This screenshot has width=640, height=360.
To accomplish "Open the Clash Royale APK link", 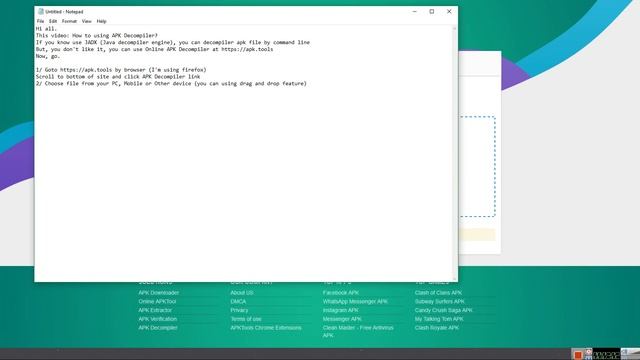I will pyautogui.click(x=437, y=328).
